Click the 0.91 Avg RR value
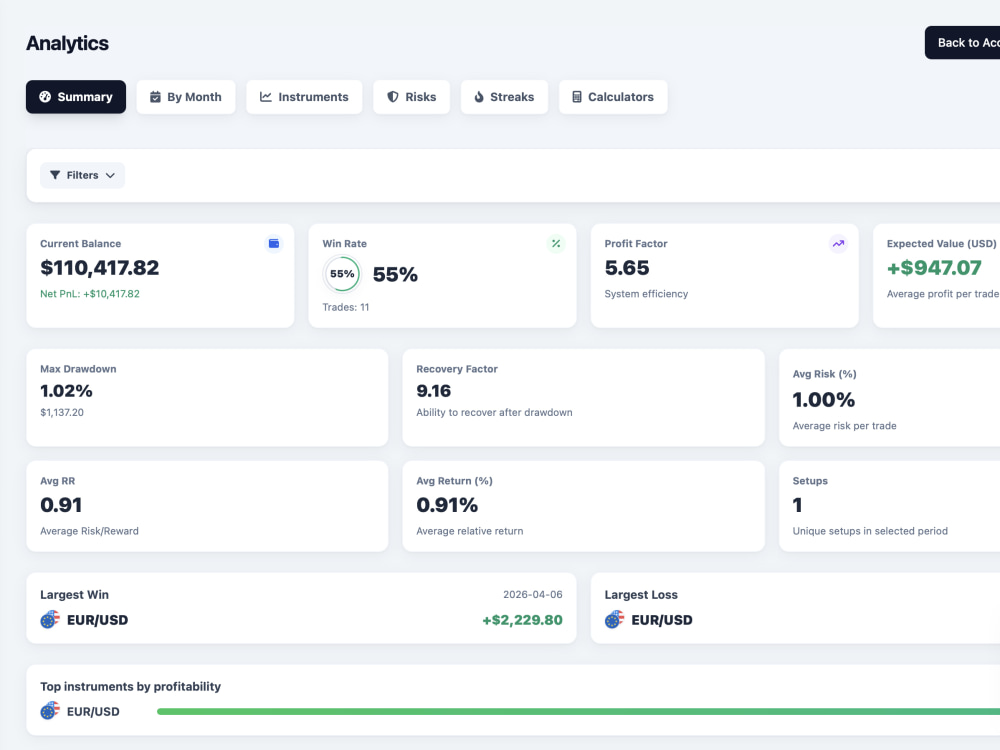The width and height of the screenshot is (1000, 750). (61, 505)
